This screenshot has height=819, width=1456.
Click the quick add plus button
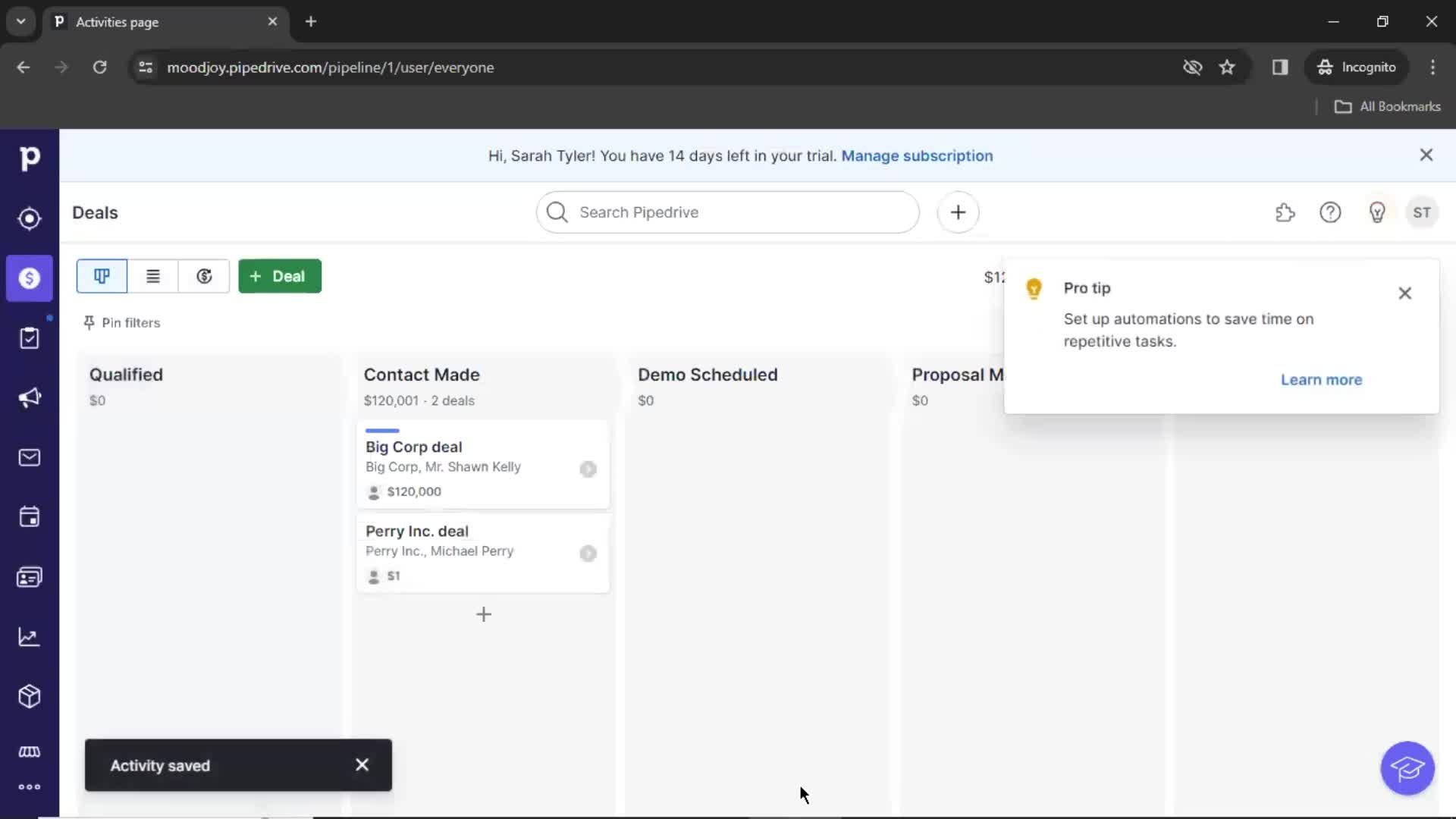click(958, 212)
